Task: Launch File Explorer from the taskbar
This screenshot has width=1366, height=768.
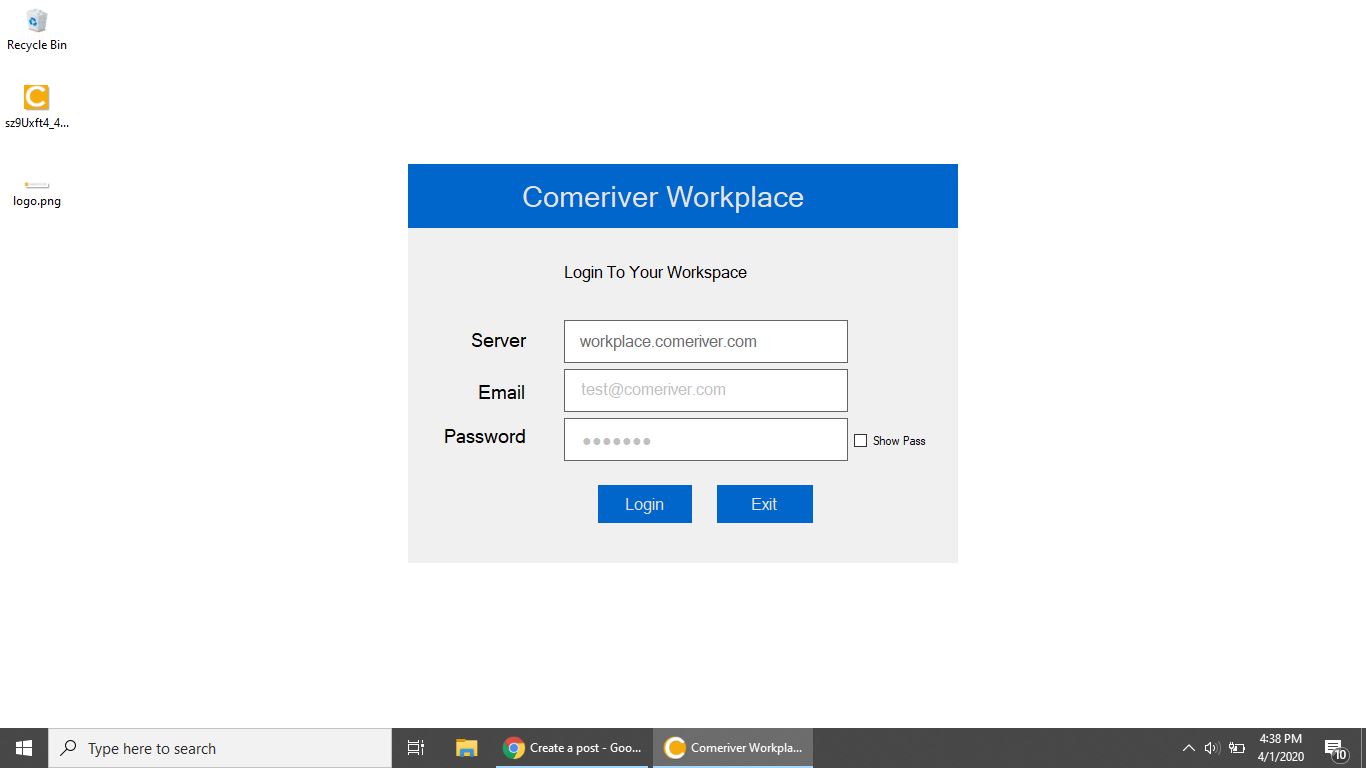Action: pyautogui.click(x=467, y=748)
